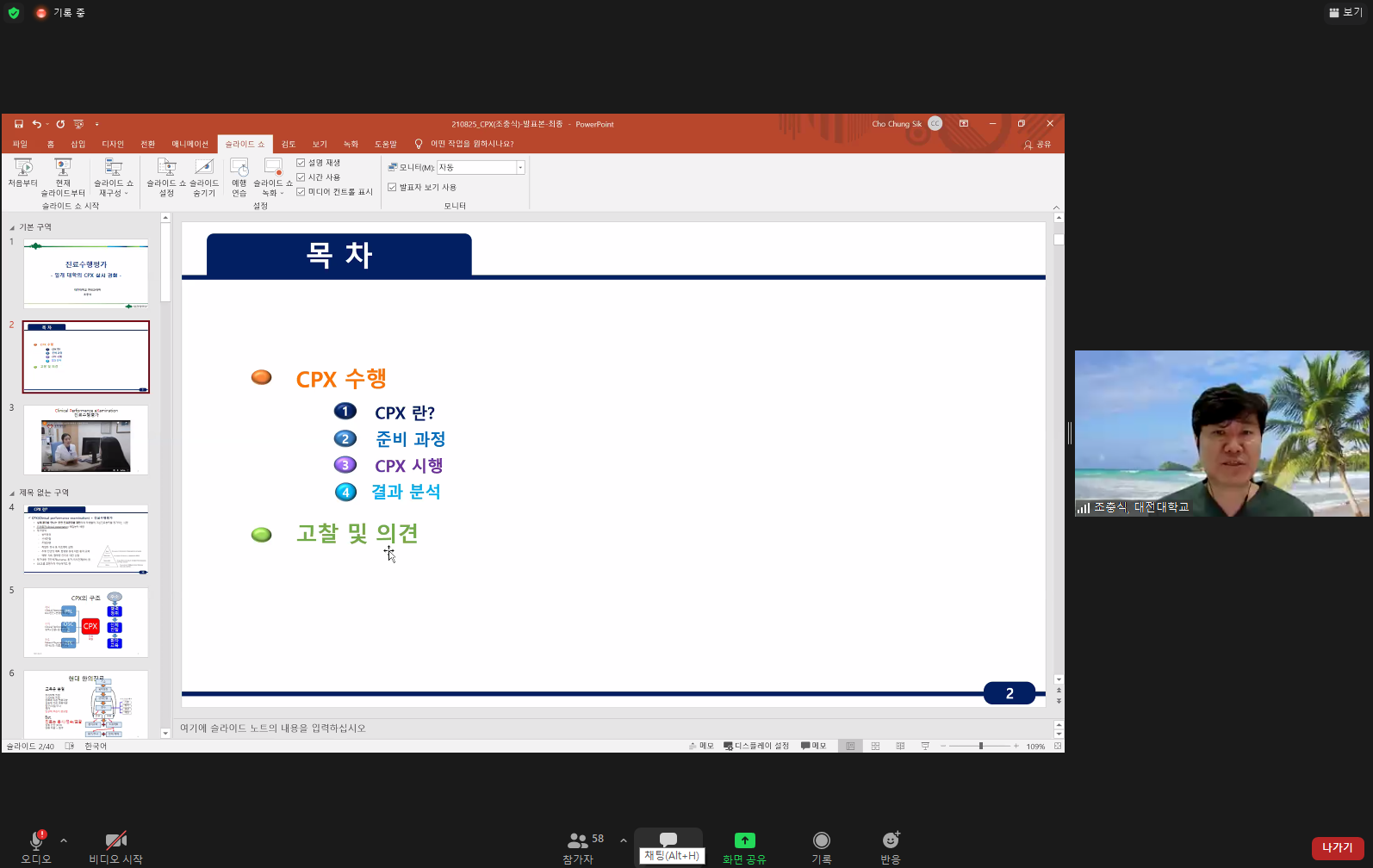Expand Custom Slide Show (슬라이드 쇼 재구성) menu
Image resolution: width=1373 pixels, height=868 pixels.
coord(114,177)
